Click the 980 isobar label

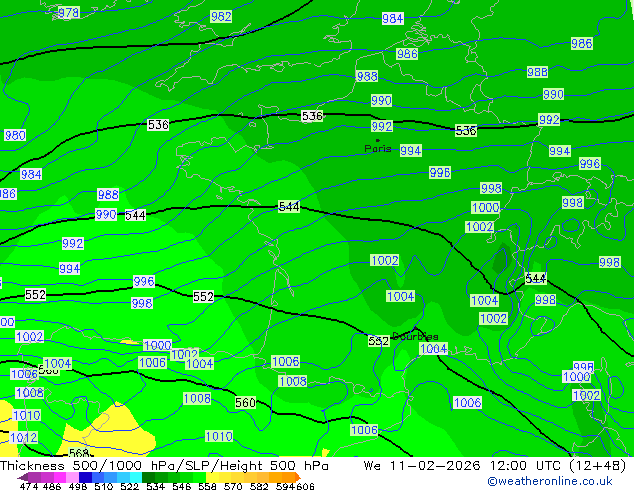15,135
